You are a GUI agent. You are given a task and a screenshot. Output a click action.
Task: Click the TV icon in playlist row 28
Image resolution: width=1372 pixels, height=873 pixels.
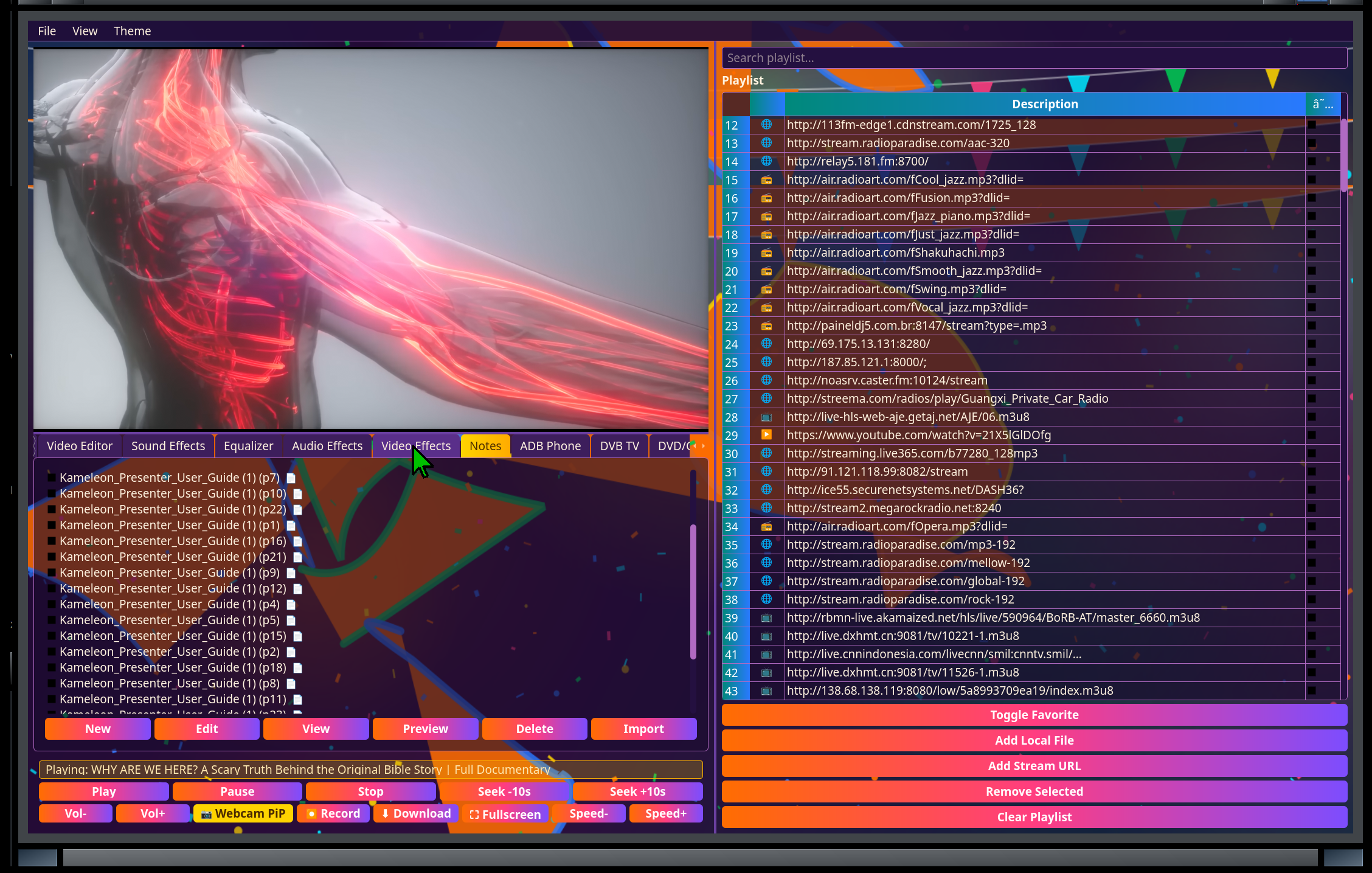(766, 417)
